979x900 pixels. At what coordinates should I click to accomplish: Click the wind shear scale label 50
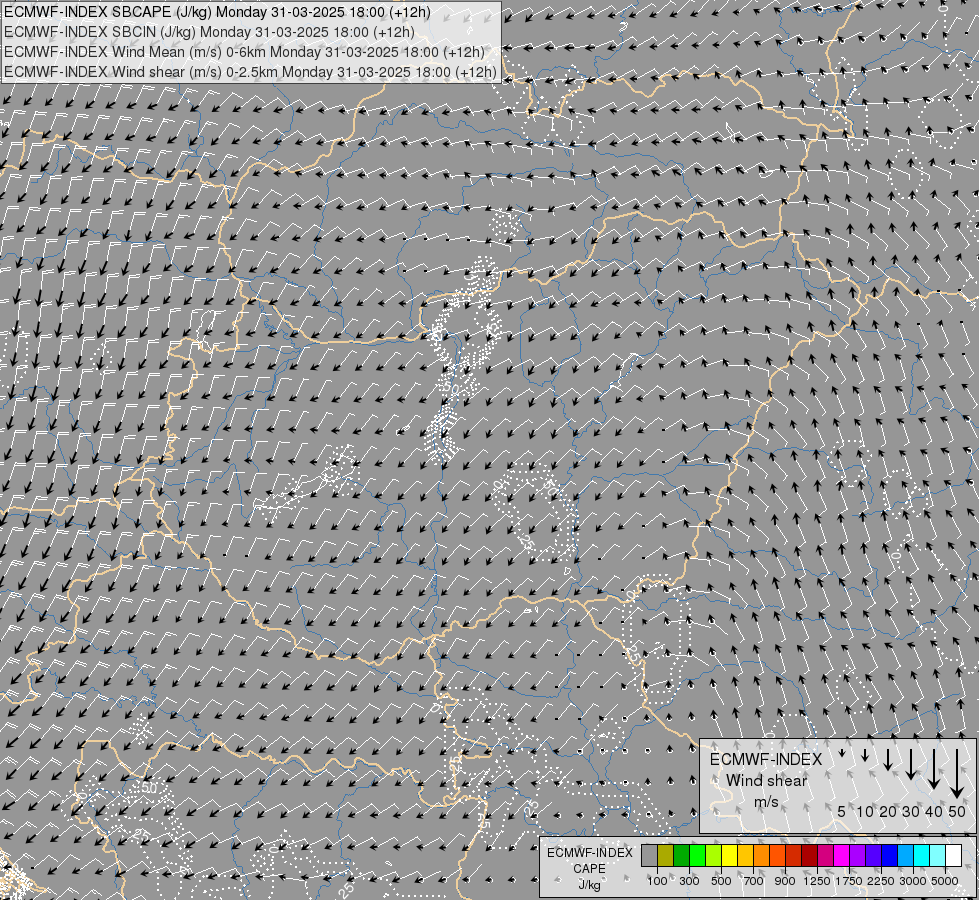[957, 811]
